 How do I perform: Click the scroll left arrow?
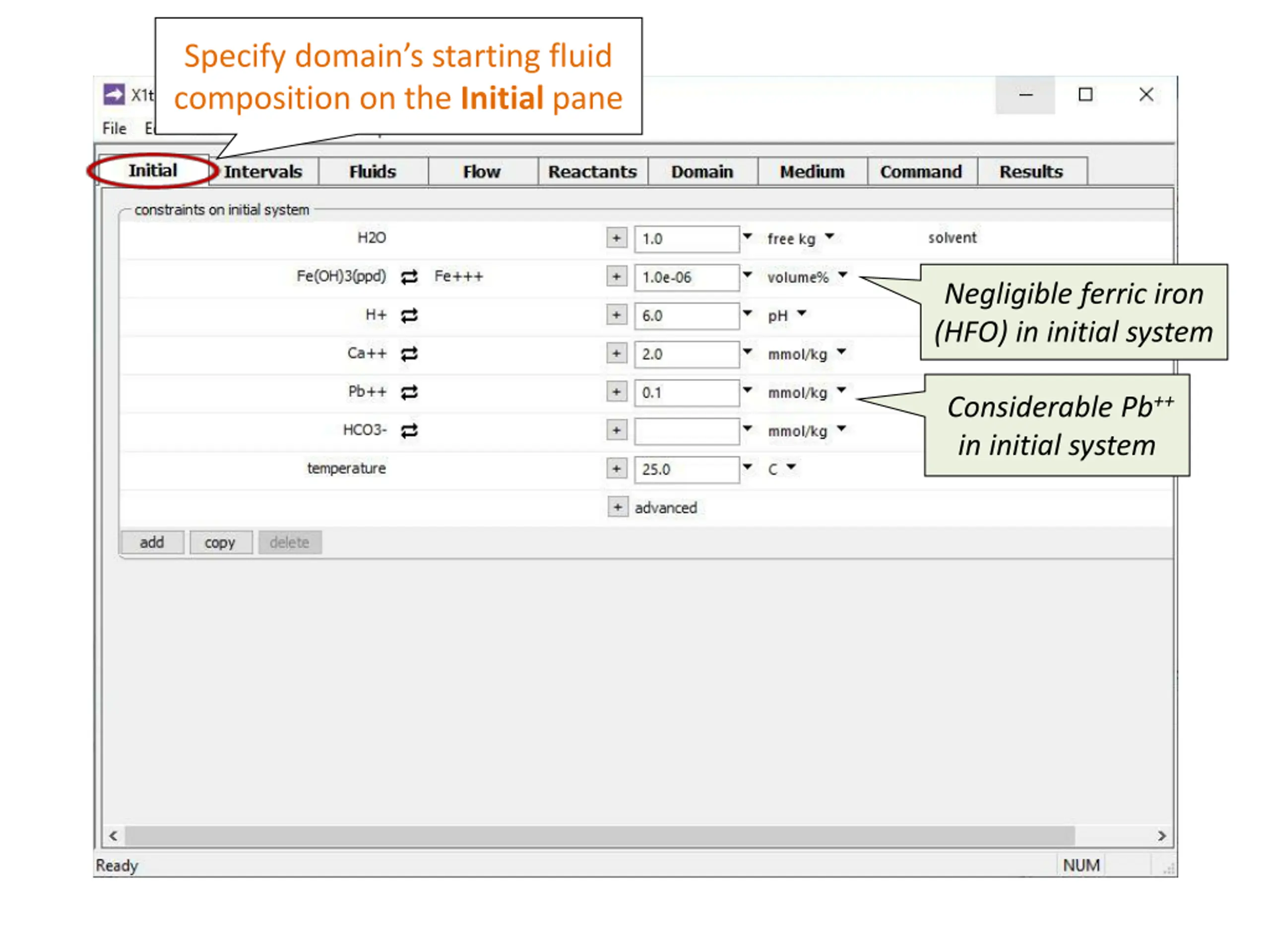pos(113,835)
